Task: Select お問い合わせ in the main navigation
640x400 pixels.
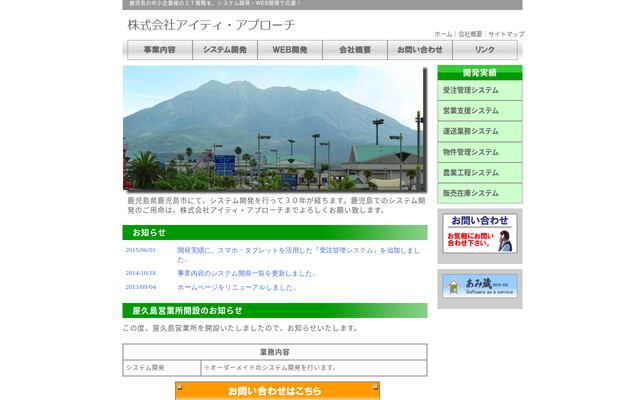Action: click(x=420, y=50)
